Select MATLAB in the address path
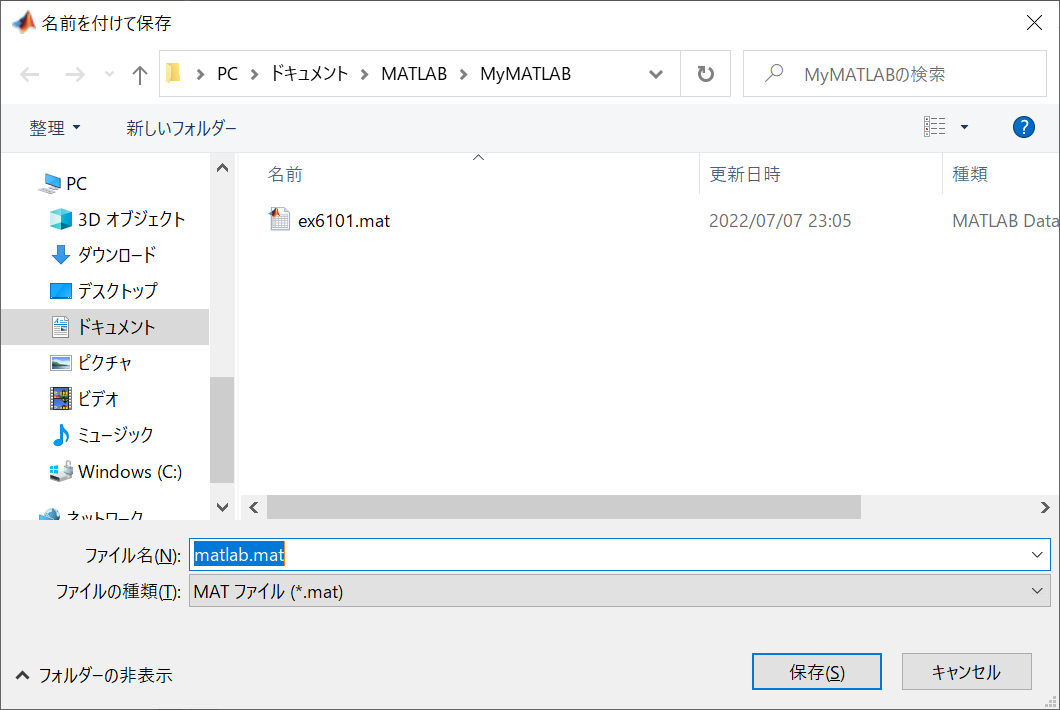The height and width of the screenshot is (710, 1060). point(414,74)
